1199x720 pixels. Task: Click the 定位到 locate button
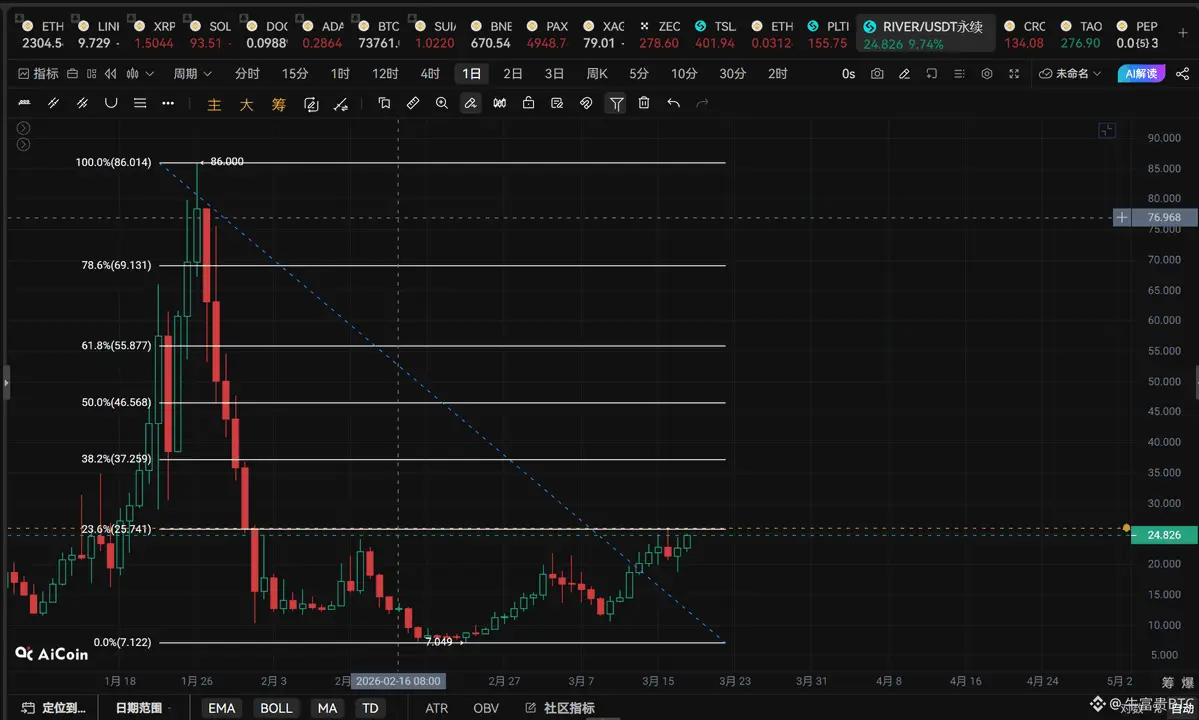pyautogui.click(x=54, y=708)
